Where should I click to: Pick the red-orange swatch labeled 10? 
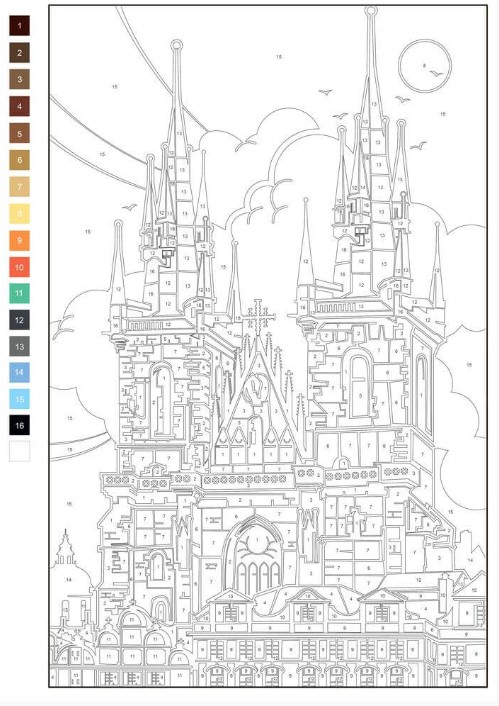19,267
